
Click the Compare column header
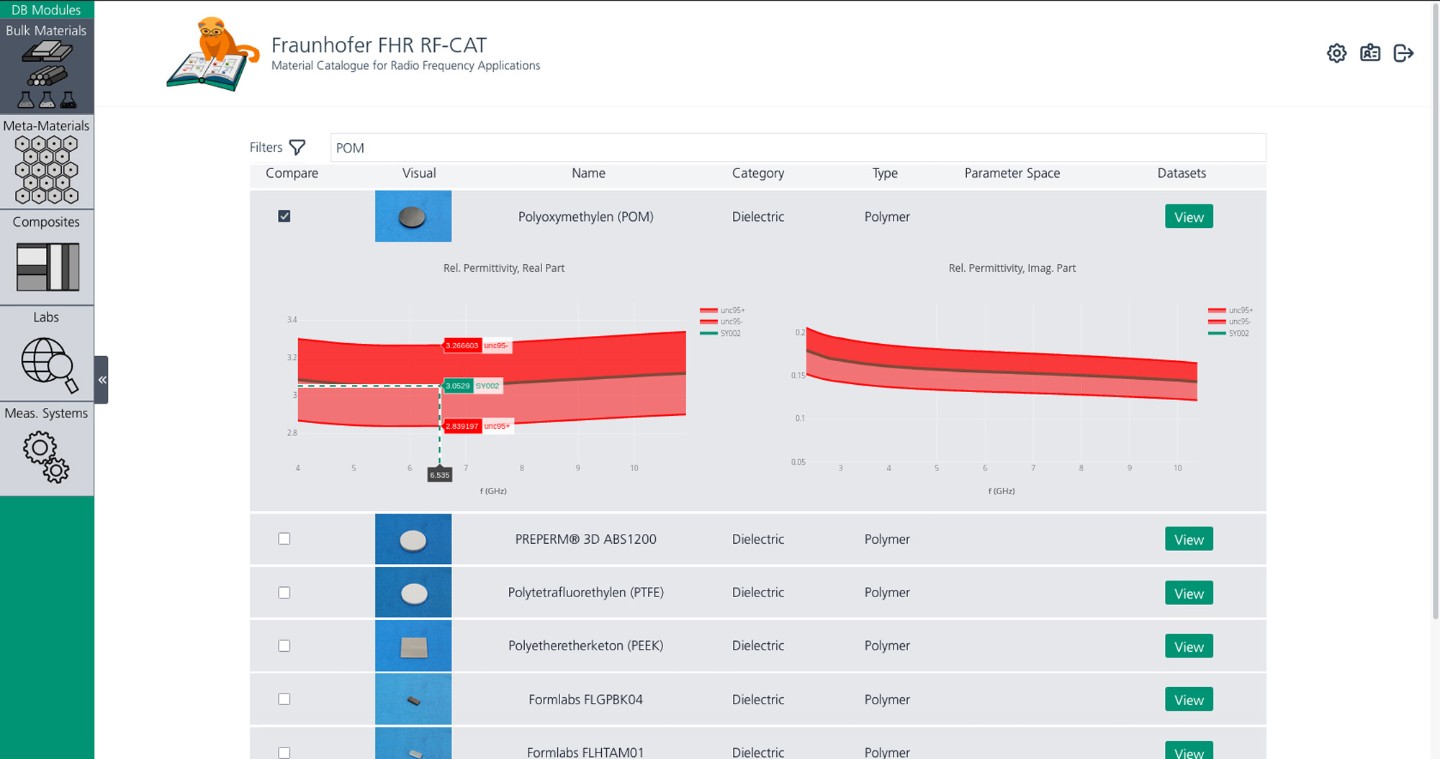click(292, 173)
